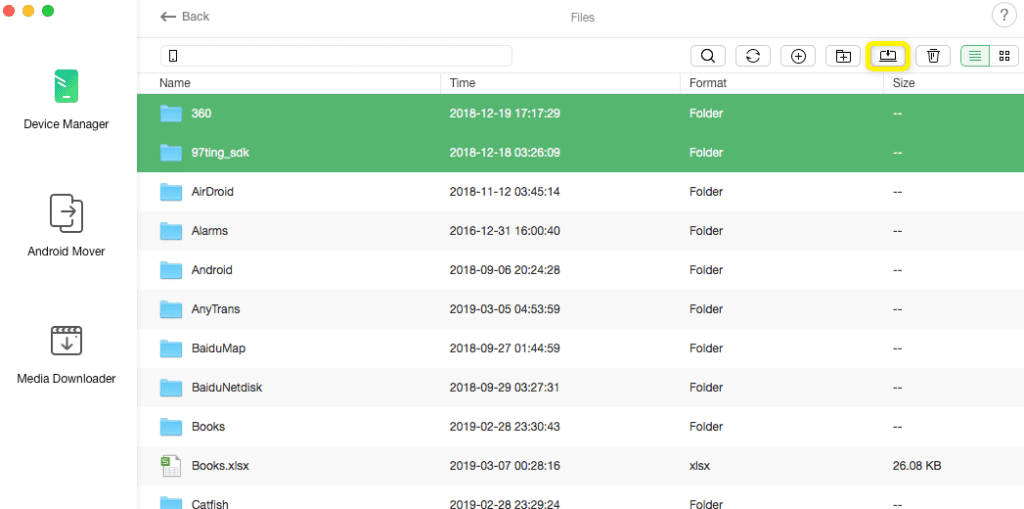This screenshot has height=509, width=1024.
Task: Click the 360 folder name
Action: tap(201, 114)
